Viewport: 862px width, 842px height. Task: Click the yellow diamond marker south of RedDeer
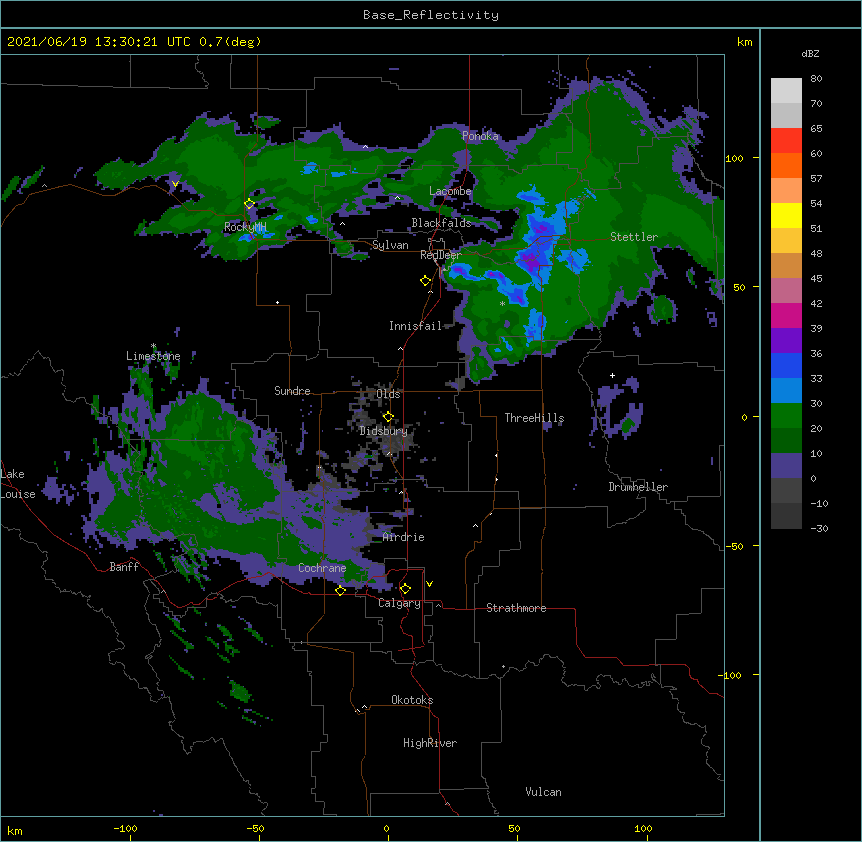pyautogui.click(x=426, y=281)
